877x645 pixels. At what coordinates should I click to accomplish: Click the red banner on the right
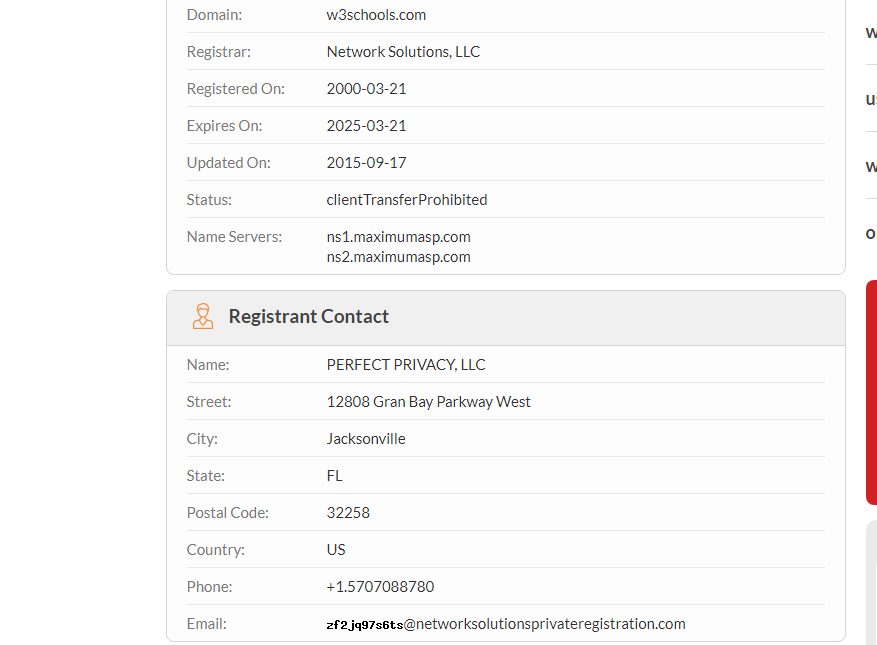pyautogui.click(x=871, y=392)
